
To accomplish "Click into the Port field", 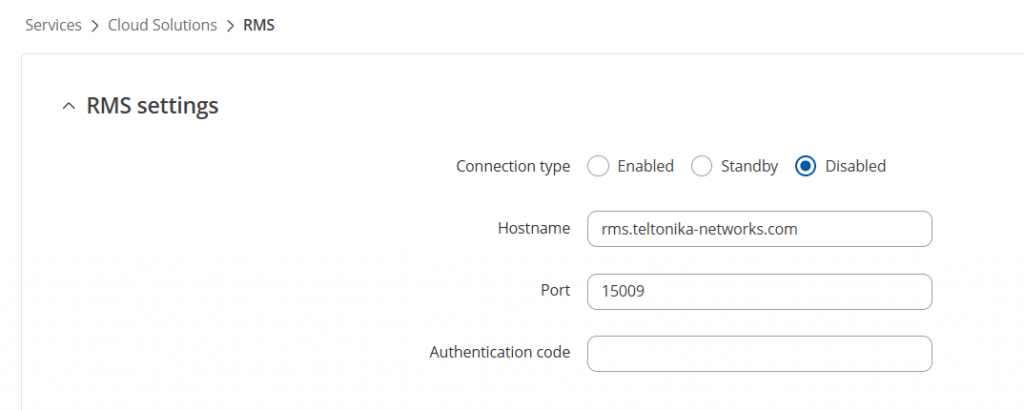I will click(x=759, y=291).
